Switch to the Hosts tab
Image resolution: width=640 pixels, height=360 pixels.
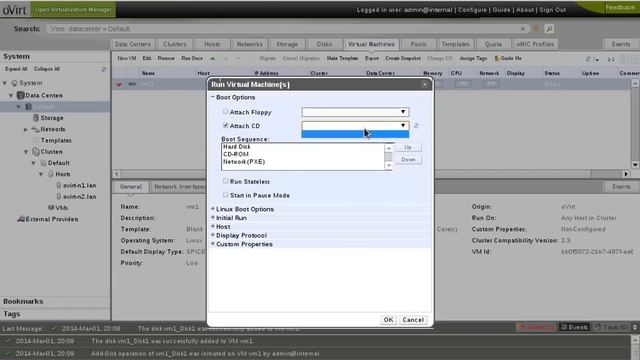212,44
